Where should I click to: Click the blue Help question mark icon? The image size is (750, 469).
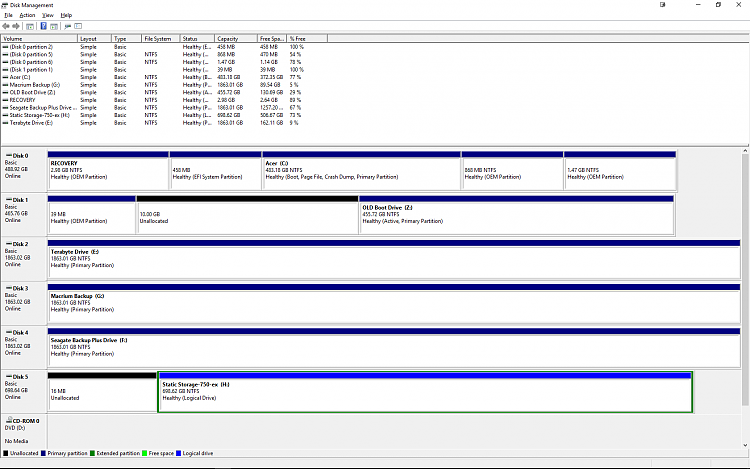[43, 26]
